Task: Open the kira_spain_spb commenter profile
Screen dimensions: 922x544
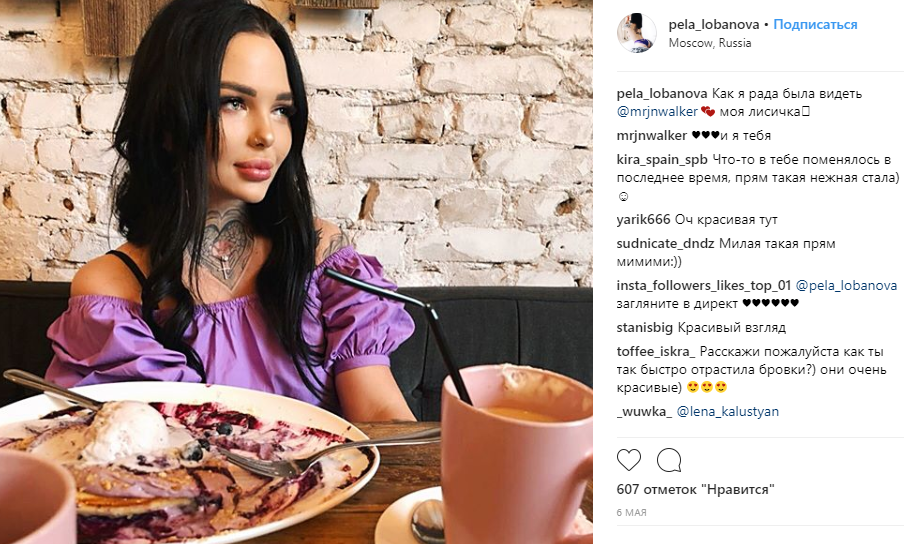Action: click(x=662, y=160)
